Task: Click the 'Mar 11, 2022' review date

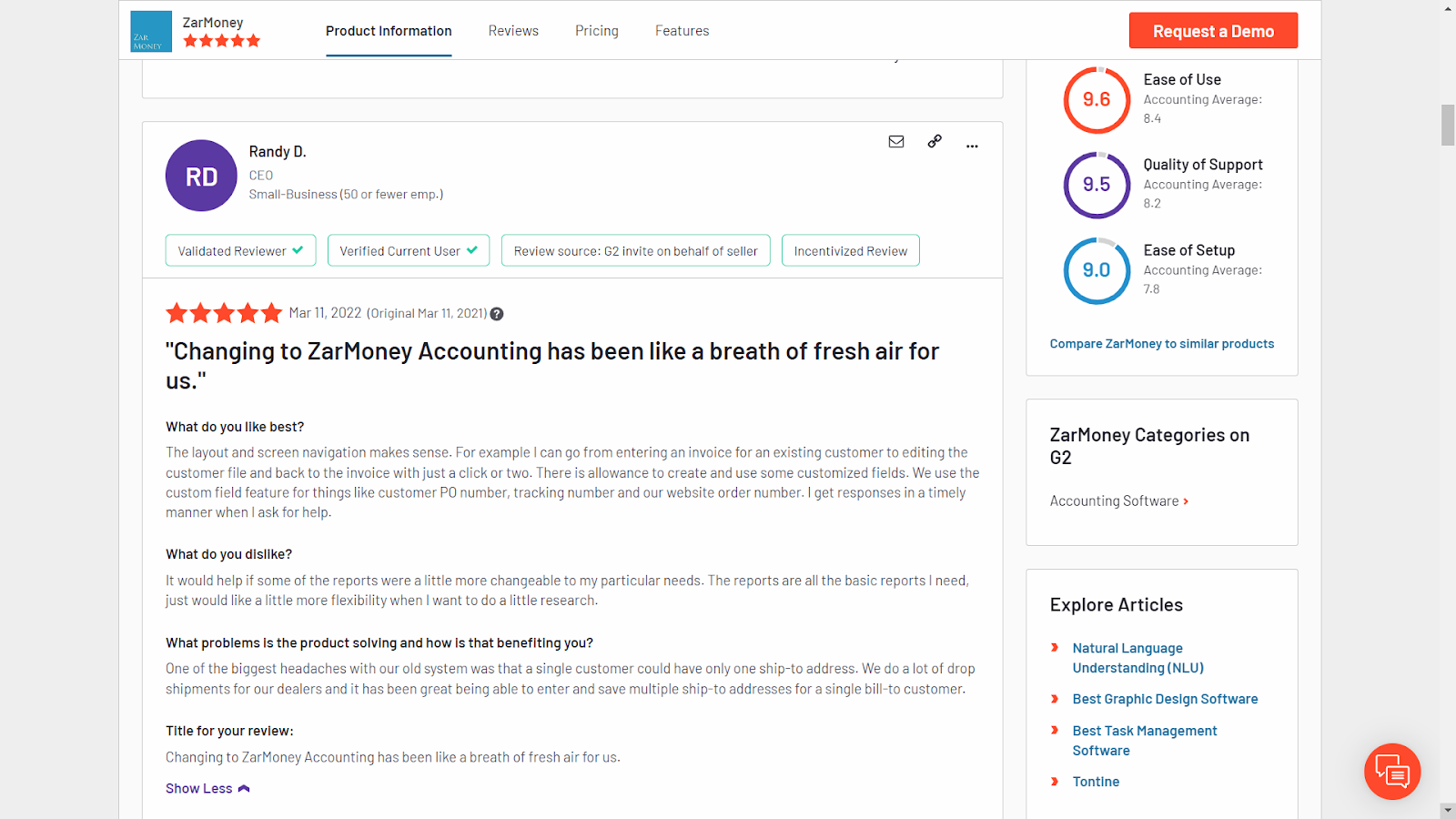Action: 325,313
